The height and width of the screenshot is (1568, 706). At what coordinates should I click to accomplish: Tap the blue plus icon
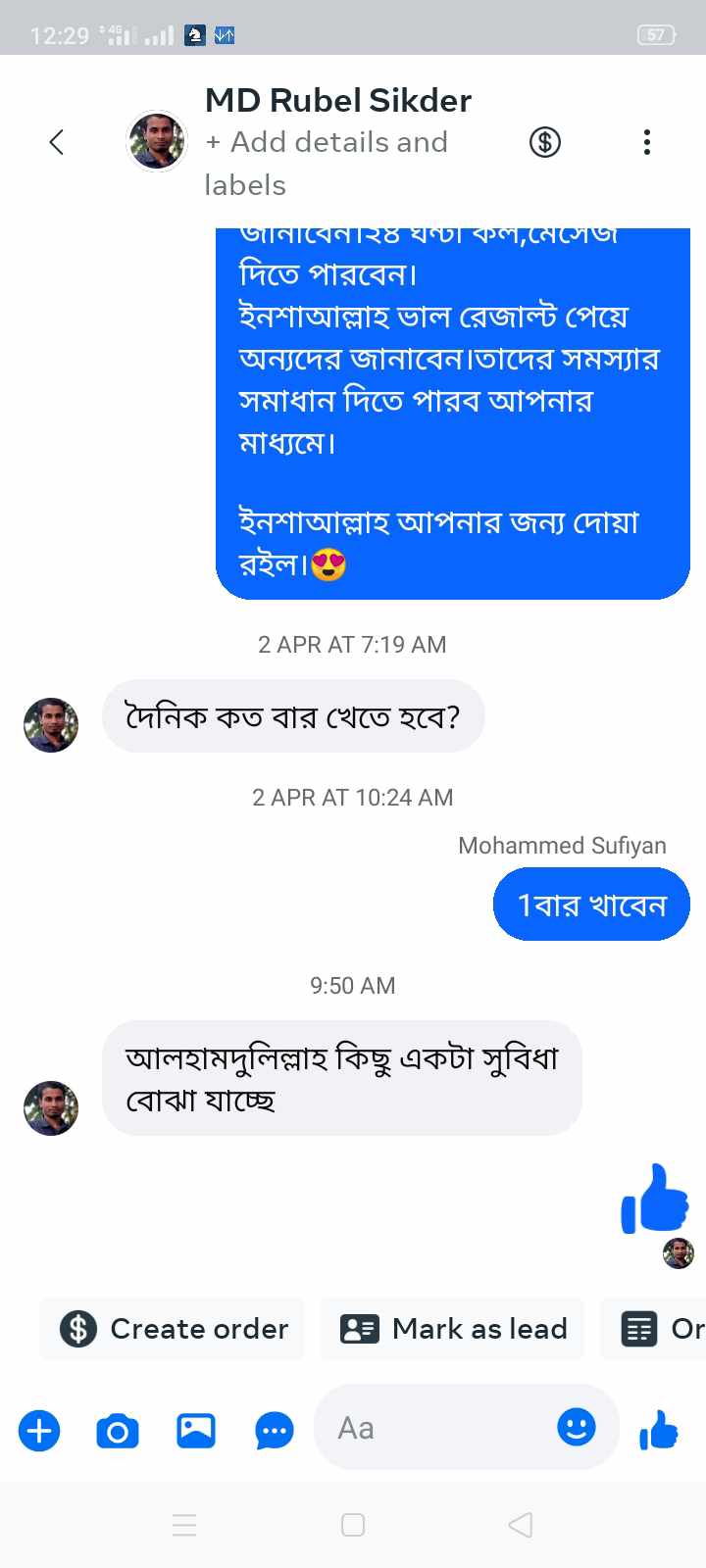39,1431
